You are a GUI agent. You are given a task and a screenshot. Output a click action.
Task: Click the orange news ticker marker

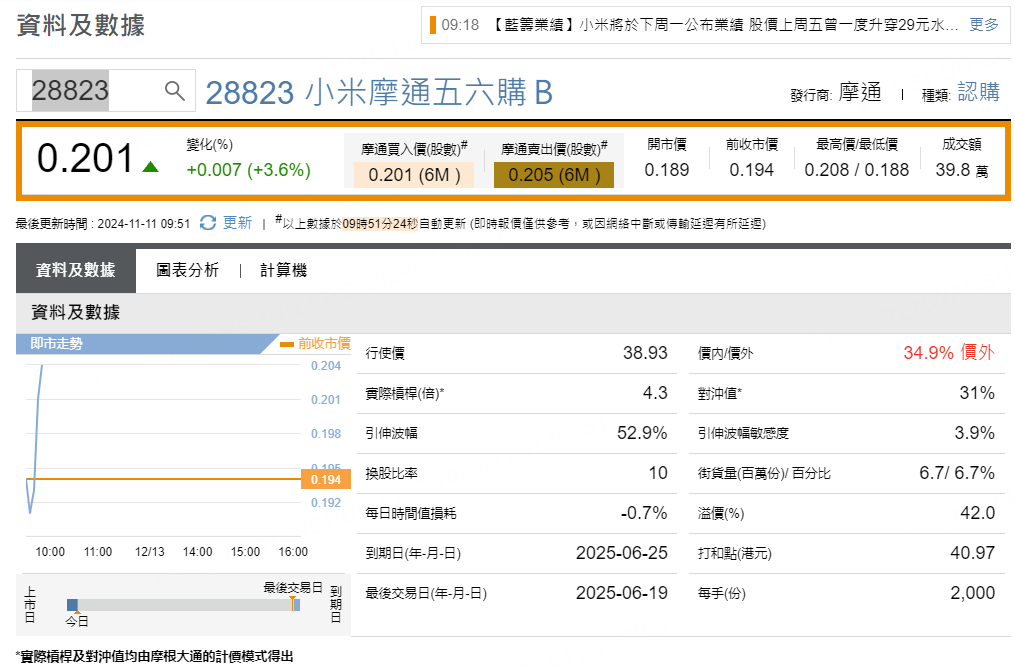coord(432,25)
